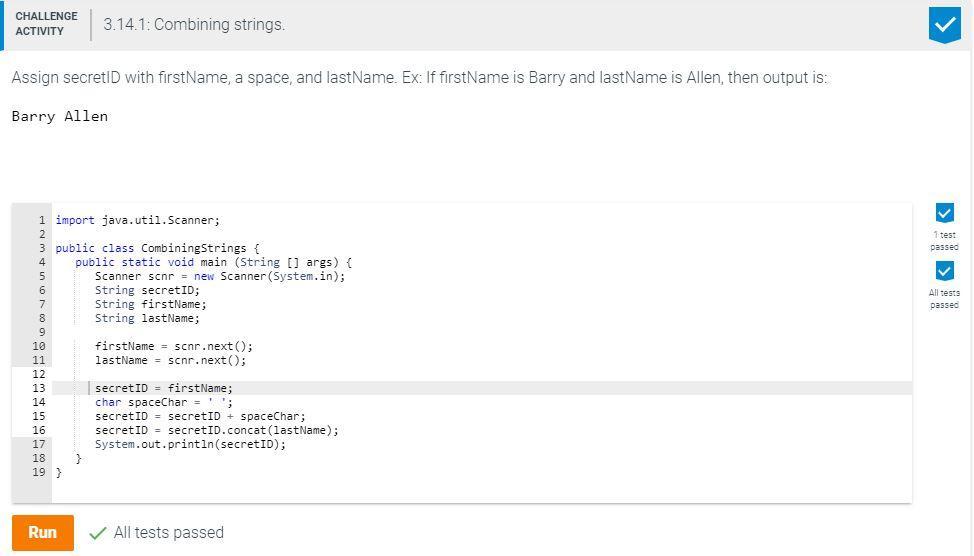Click line number 13 in the gutter
This screenshot has height=556, width=974.
(39, 388)
